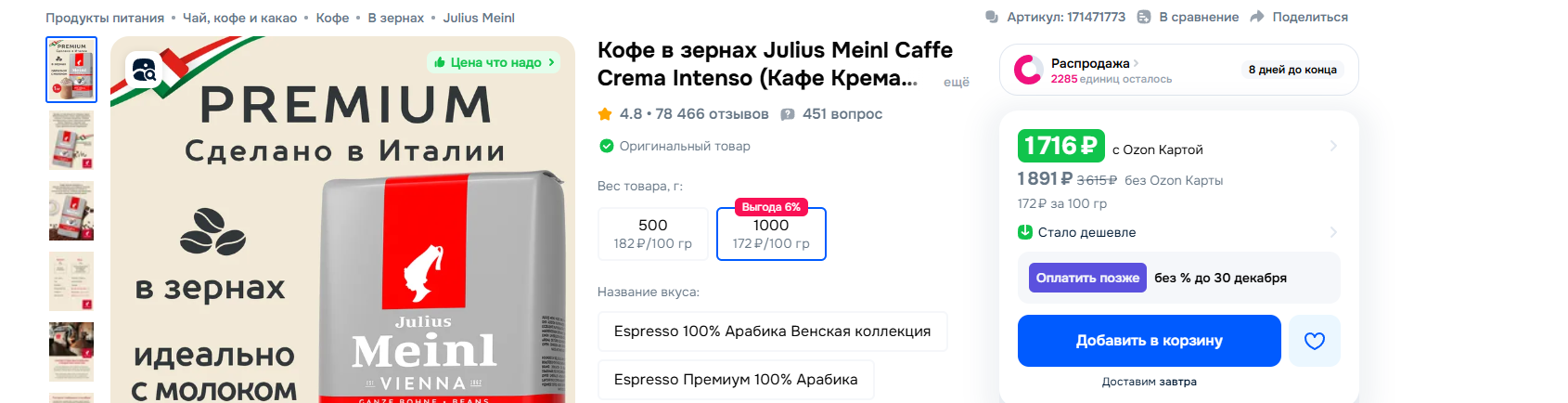Click Добавить в корзину button
The width and height of the screenshot is (1568, 403).
pyautogui.click(x=1149, y=341)
